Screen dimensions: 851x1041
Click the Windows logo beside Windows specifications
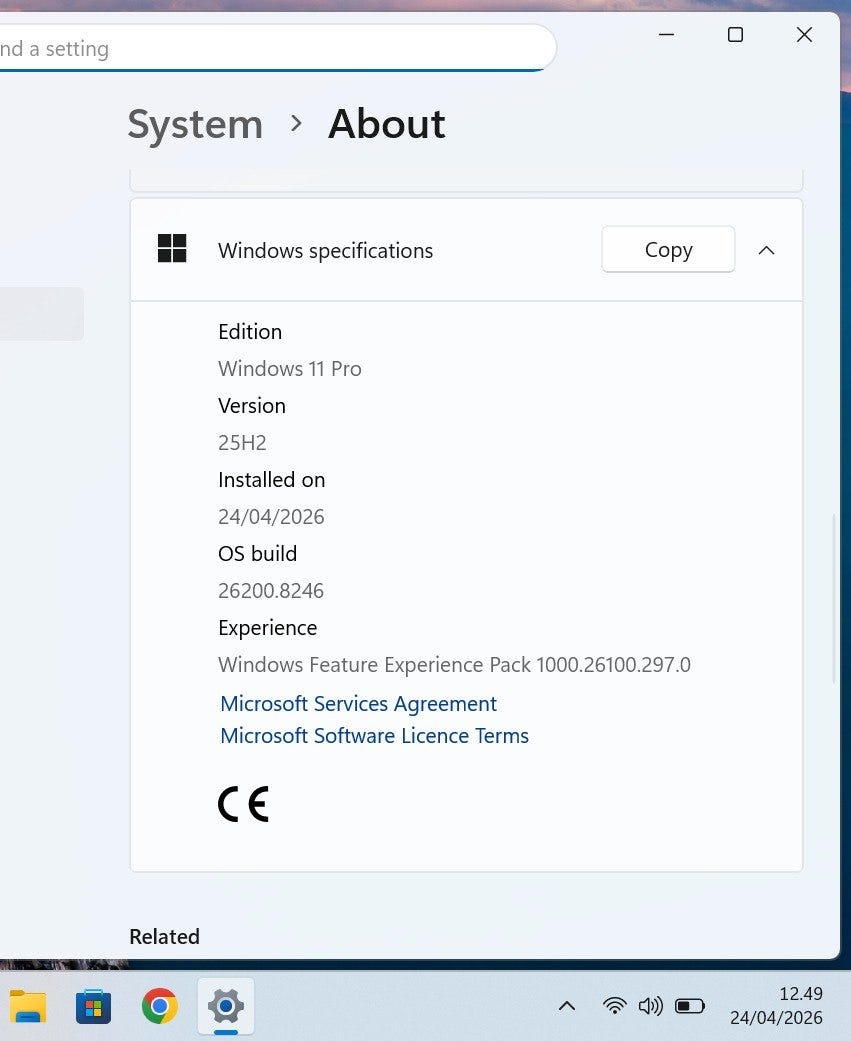172,249
